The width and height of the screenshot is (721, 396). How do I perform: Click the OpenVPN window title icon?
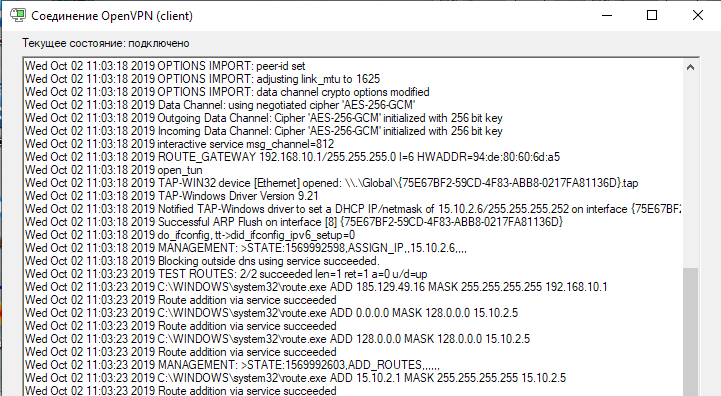pyautogui.click(x=17, y=15)
